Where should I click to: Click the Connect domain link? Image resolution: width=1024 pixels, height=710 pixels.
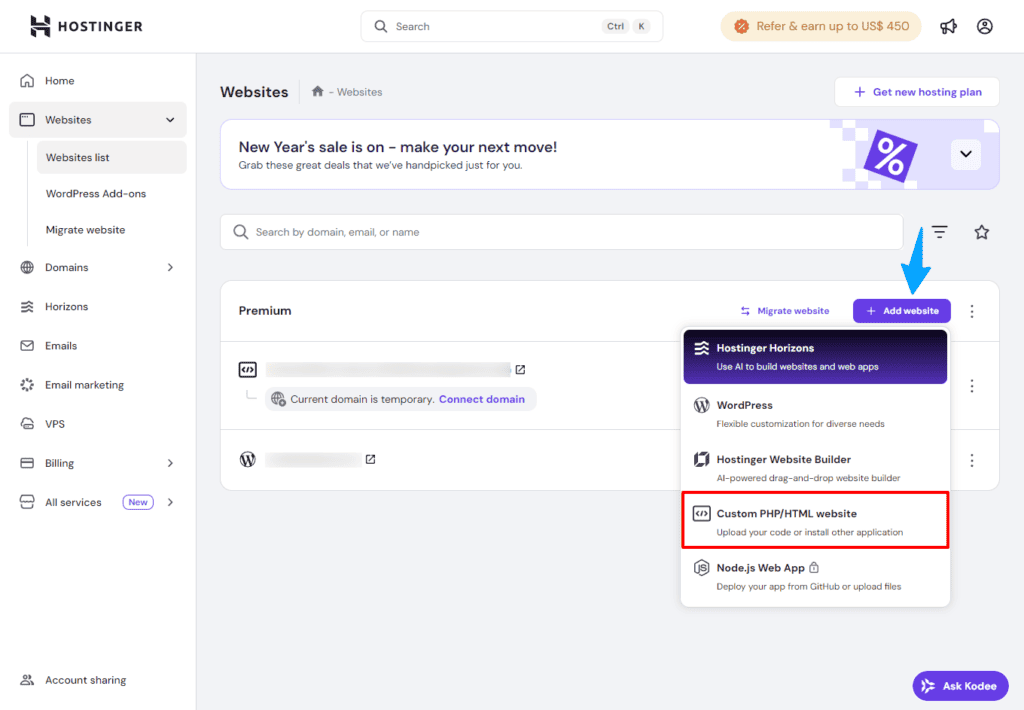482,398
